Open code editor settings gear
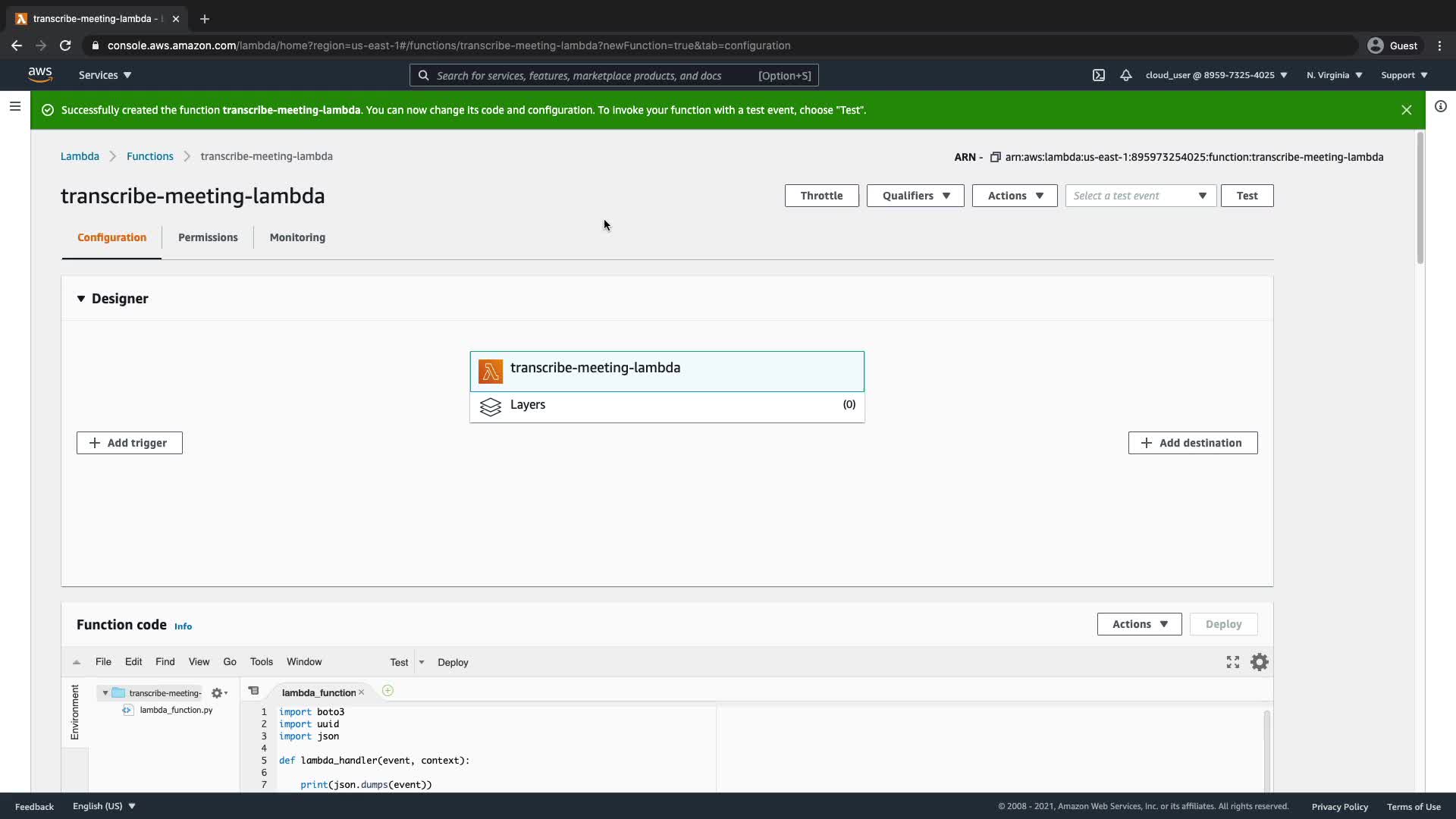The height and width of the screenshot is (819, 1456). tap(1259, 662)
